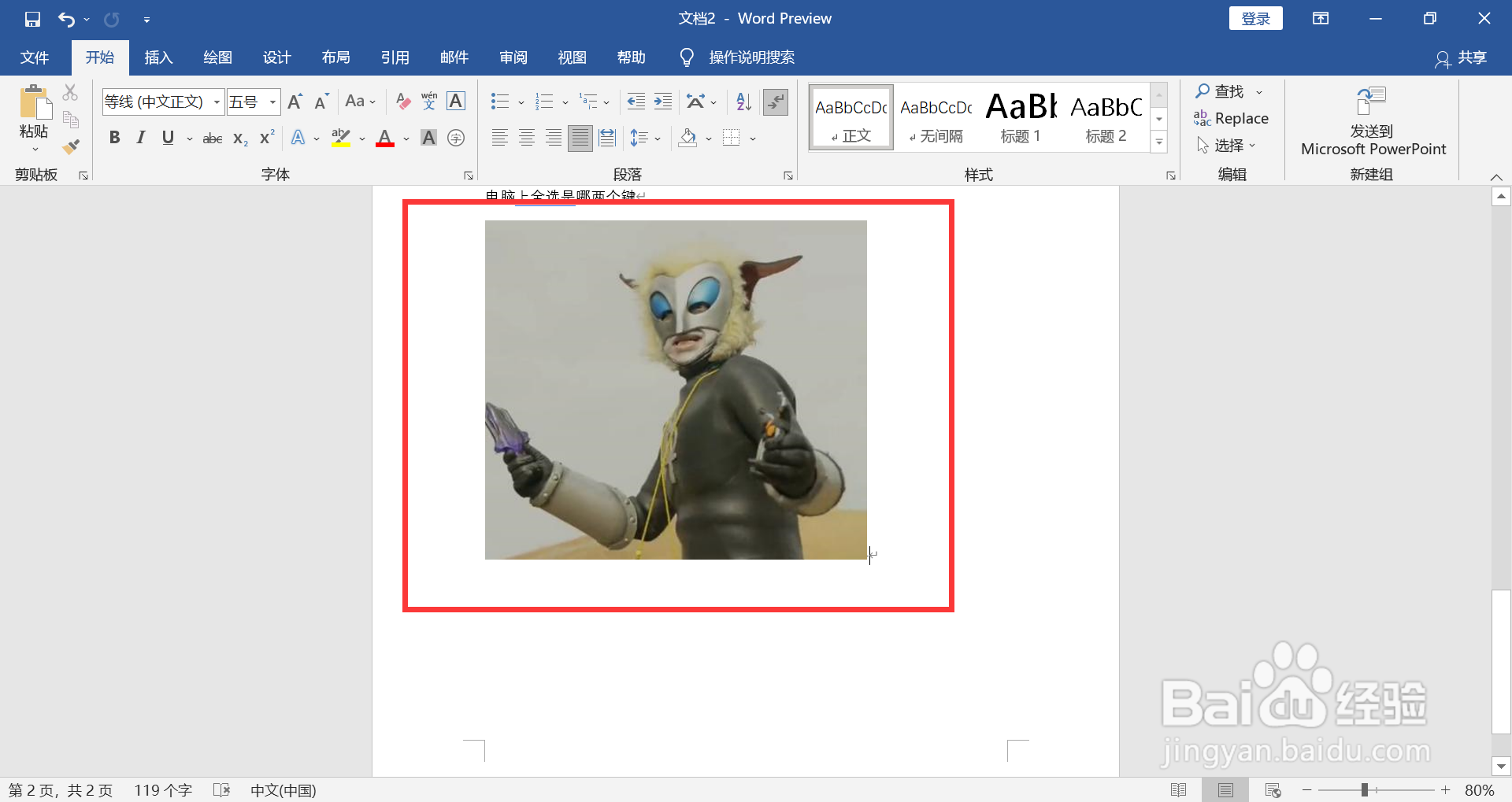This screenshot has width=1512, height=802.
Task: Apply the 无间隔 no spacing style
Action: pyautogui.click(x=936, y=117)
